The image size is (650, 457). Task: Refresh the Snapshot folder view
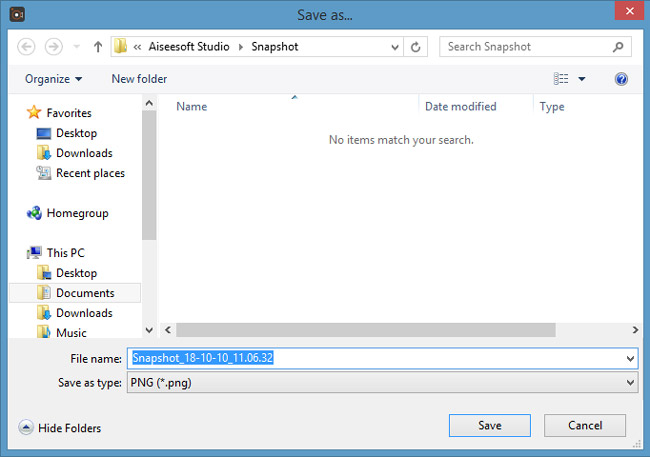pyautogui.click(x=415, y=47)
